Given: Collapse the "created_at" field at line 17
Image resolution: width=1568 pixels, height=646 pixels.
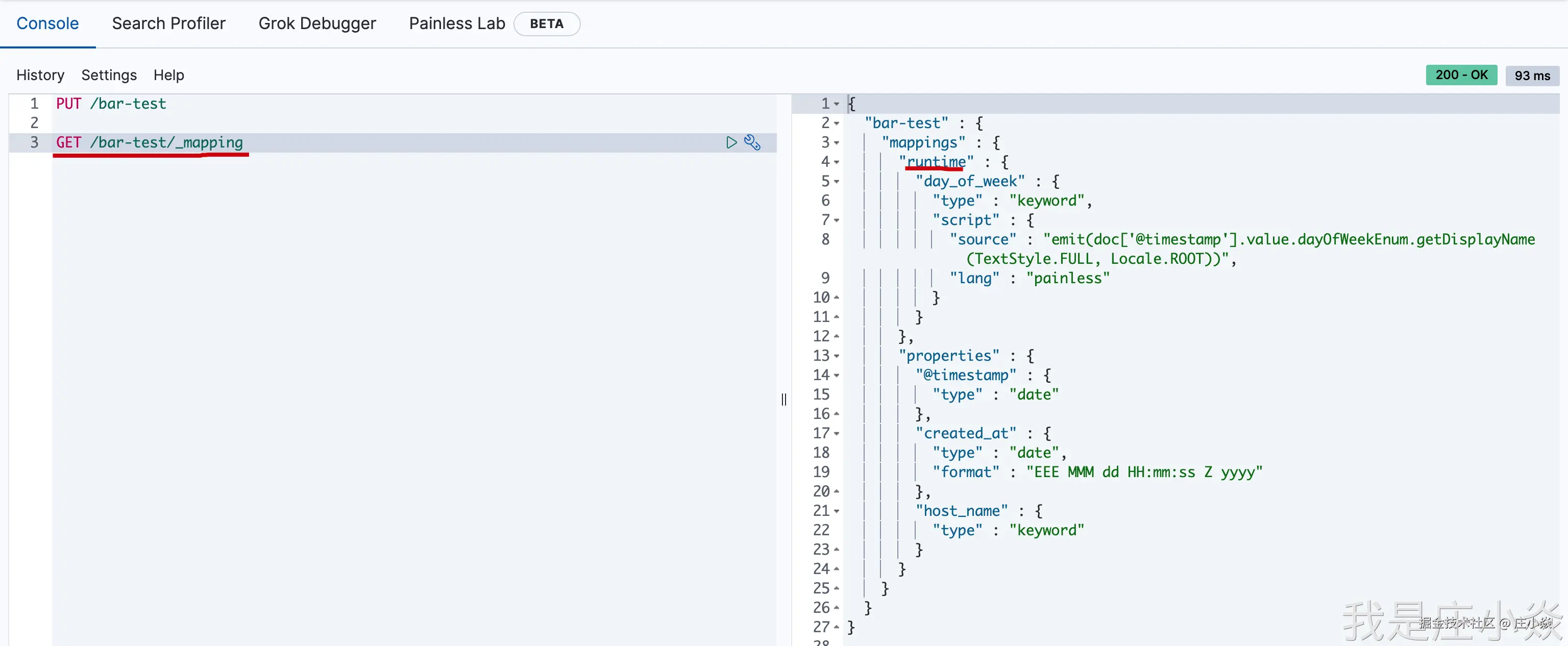Looking at the screenshot, I should tap(837, 434).
